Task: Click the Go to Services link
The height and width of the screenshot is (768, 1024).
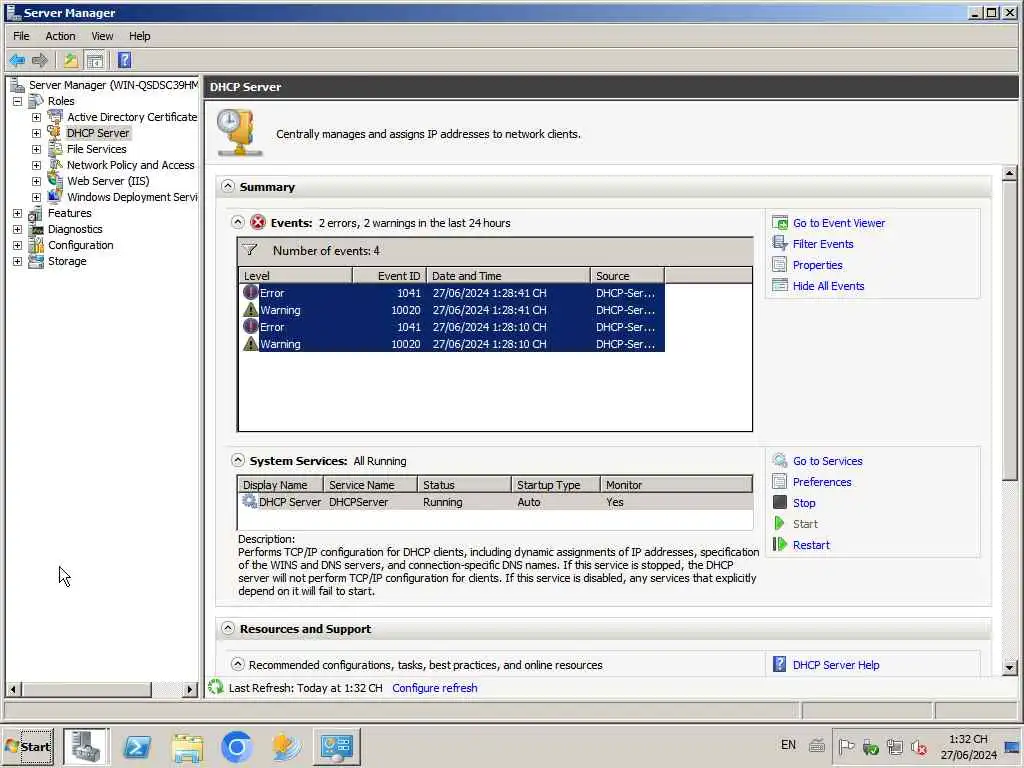Action: click(827, 460)
